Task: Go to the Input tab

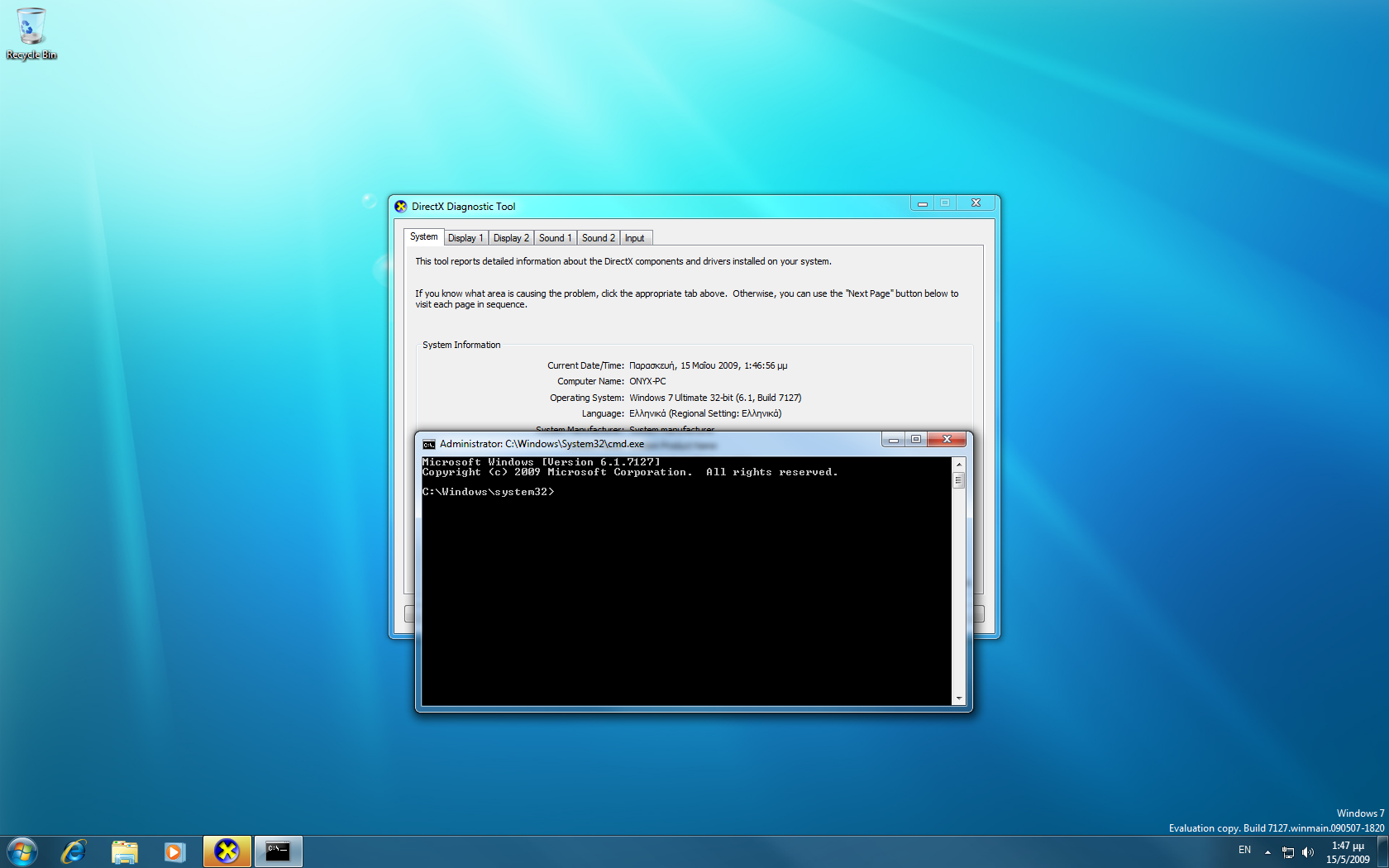Action: tap(634, 238)
